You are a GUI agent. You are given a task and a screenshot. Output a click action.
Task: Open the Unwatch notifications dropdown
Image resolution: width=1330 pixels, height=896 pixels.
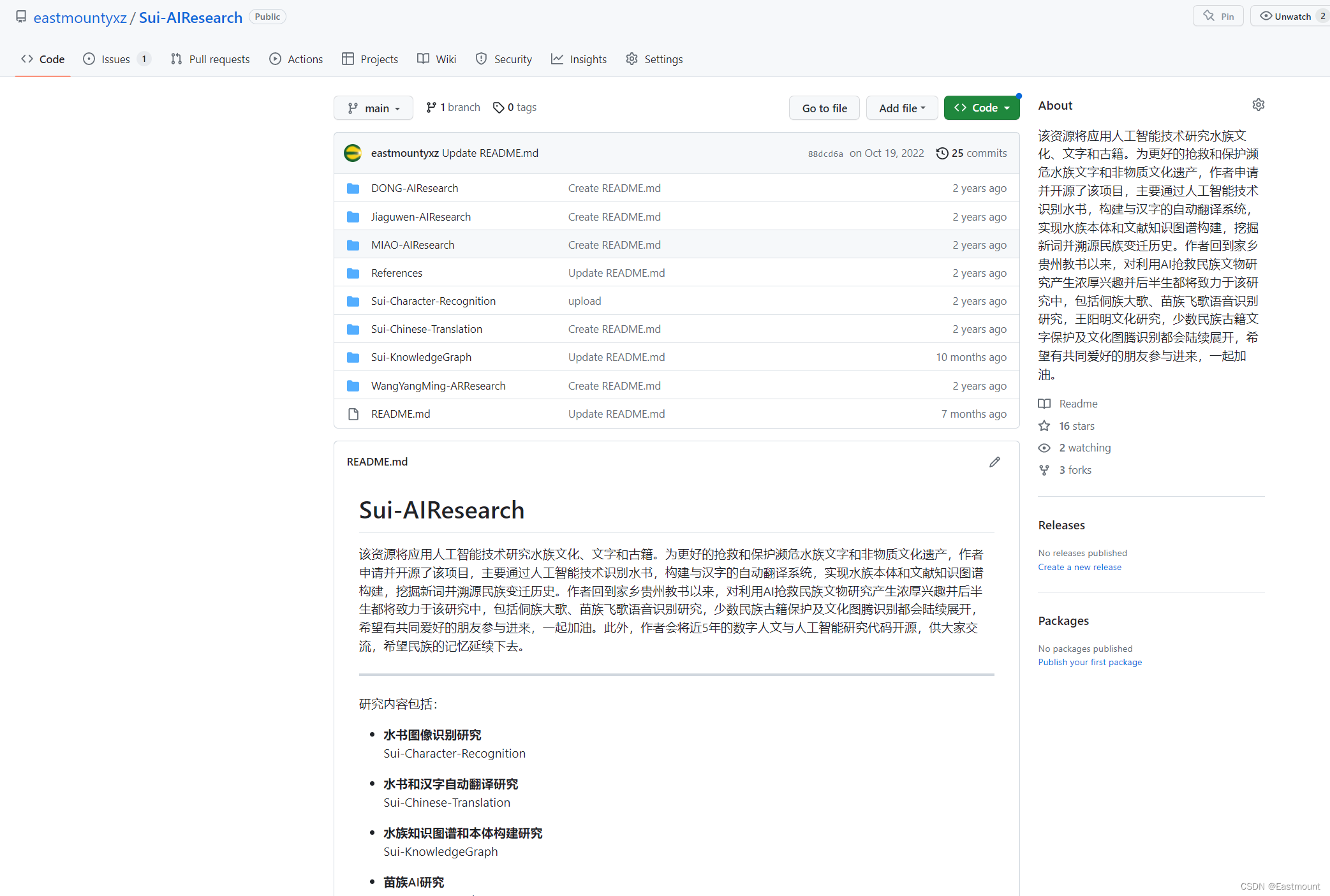click(x=1290, y=17)
